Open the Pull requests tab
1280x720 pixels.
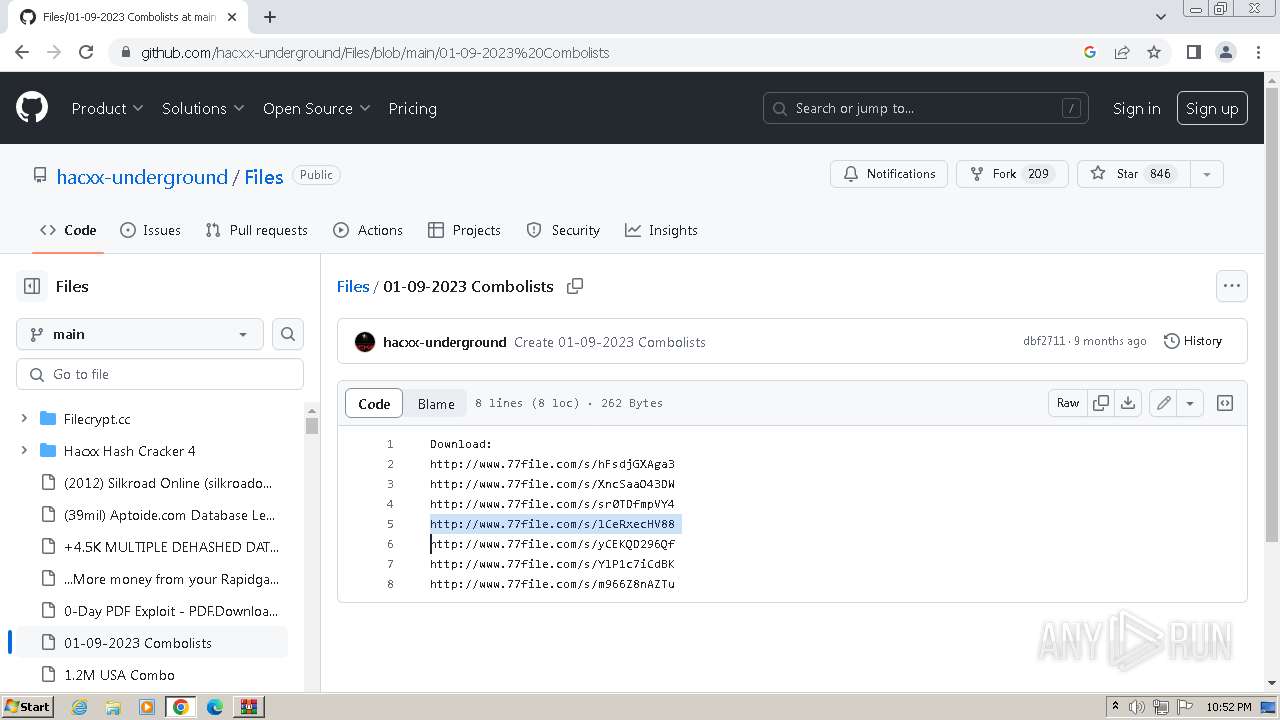click(256, 230)
